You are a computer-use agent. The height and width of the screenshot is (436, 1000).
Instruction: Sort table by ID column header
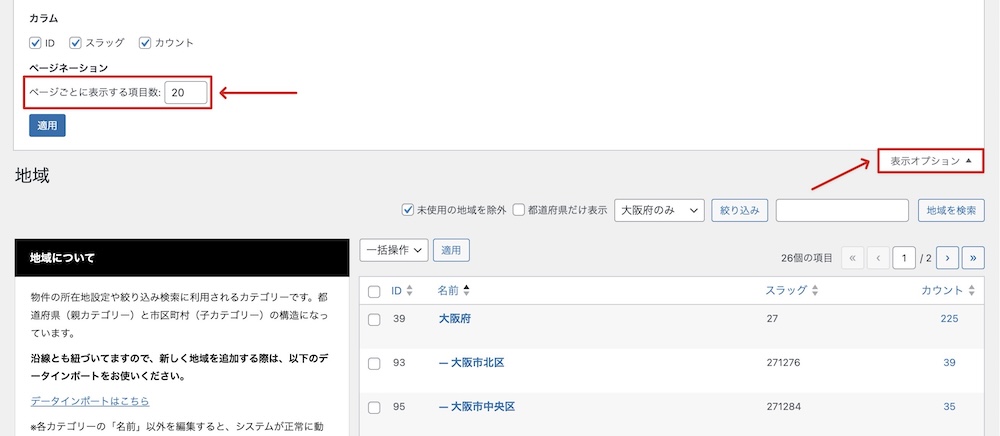click(402, 291)
